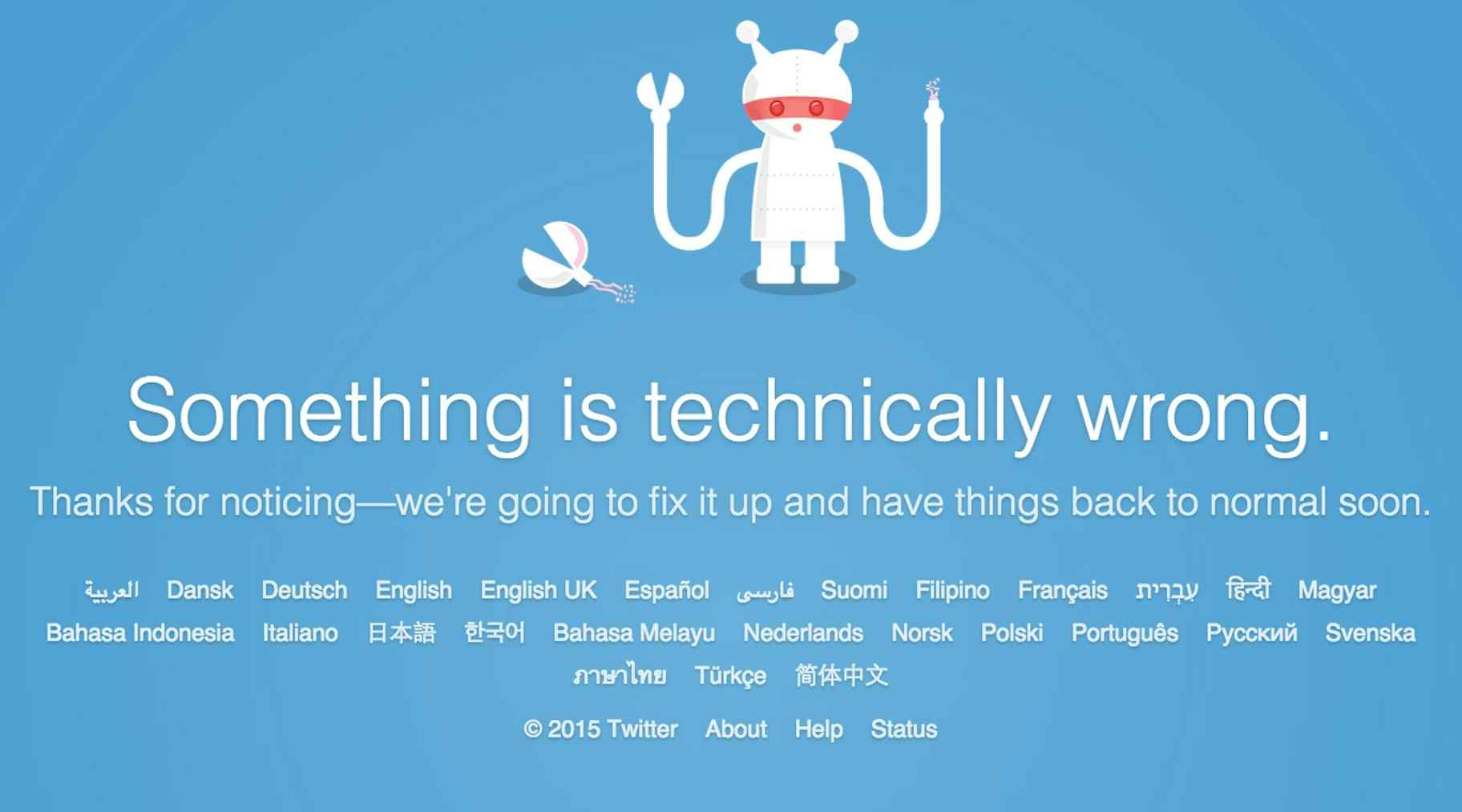Open the About footer link
1462x812 pixels.
(736, 729)
